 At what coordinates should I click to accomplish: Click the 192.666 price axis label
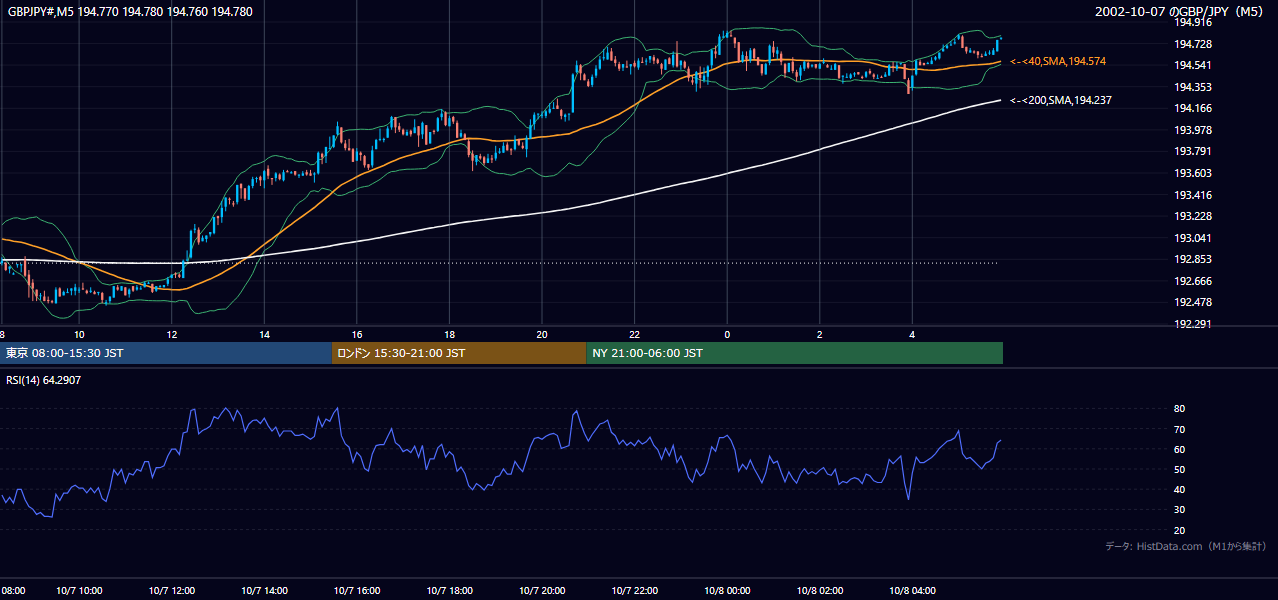coord(1193,281)
